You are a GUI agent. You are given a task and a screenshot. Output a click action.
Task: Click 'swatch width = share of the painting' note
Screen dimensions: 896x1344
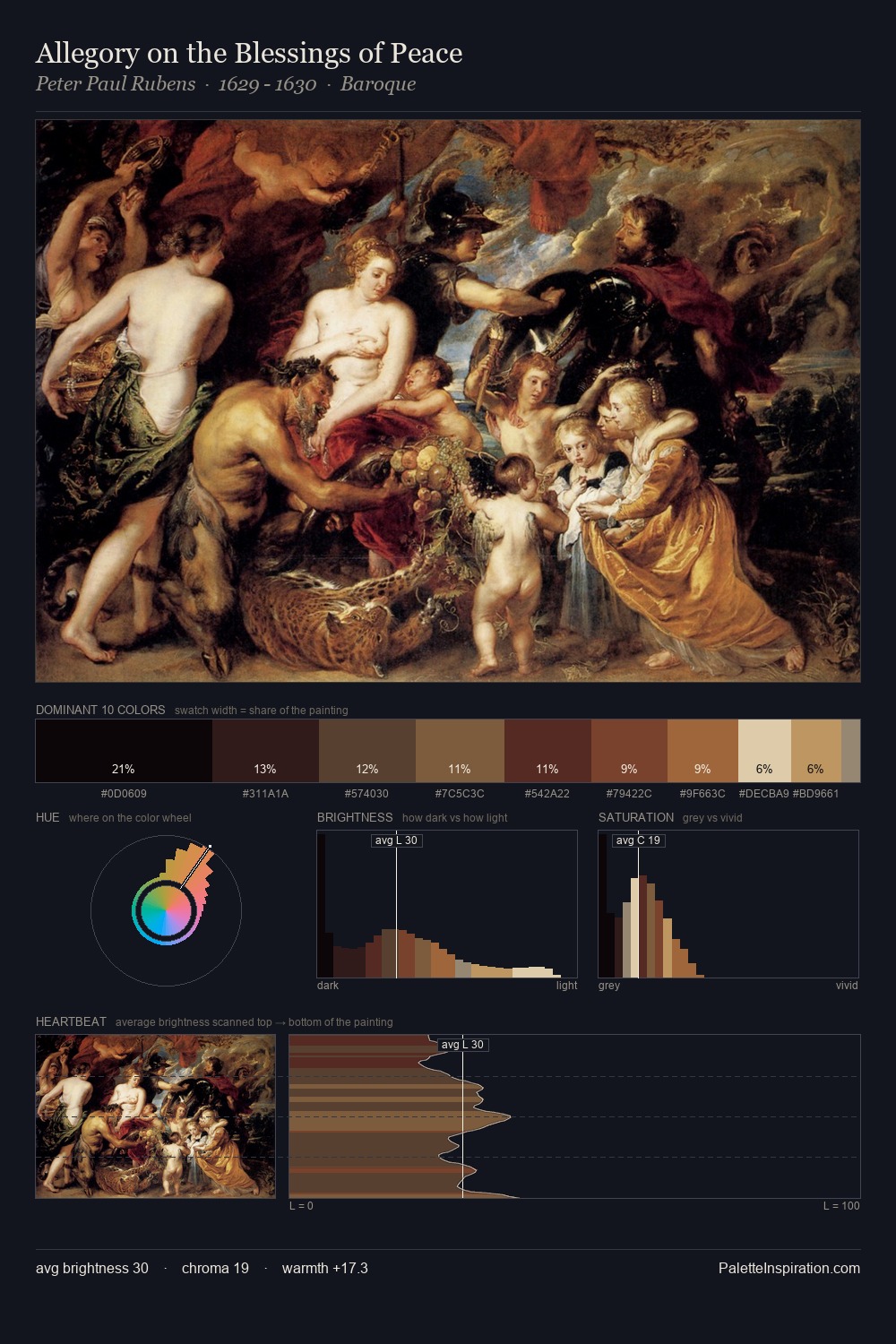pyautogui.click(x=262, y=711)
